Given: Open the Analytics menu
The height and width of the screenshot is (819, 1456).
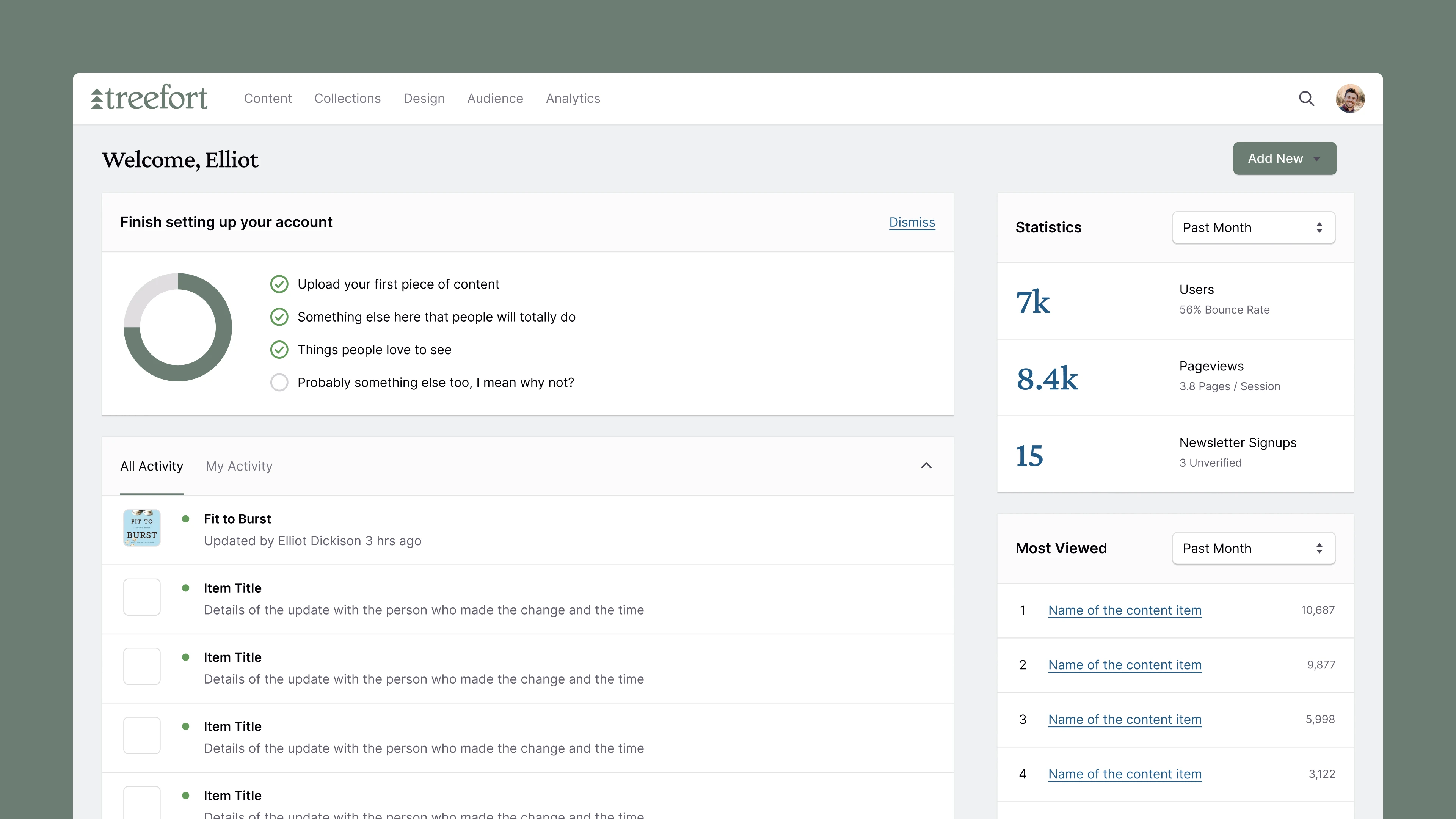Looking at the screenshot, I should (573, 98).
